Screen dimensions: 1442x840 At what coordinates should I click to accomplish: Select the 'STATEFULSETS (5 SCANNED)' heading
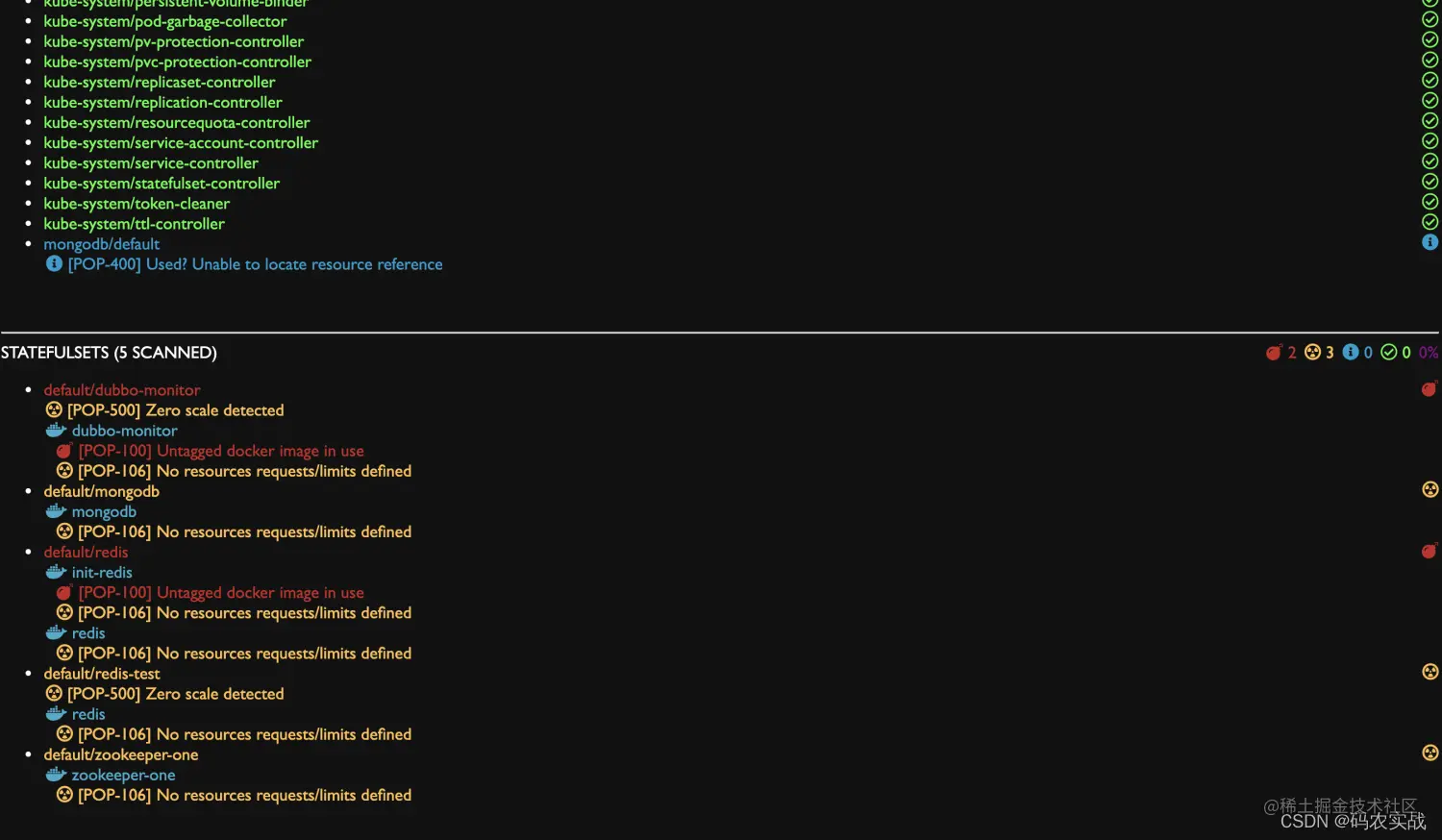(x=109, y=353)
